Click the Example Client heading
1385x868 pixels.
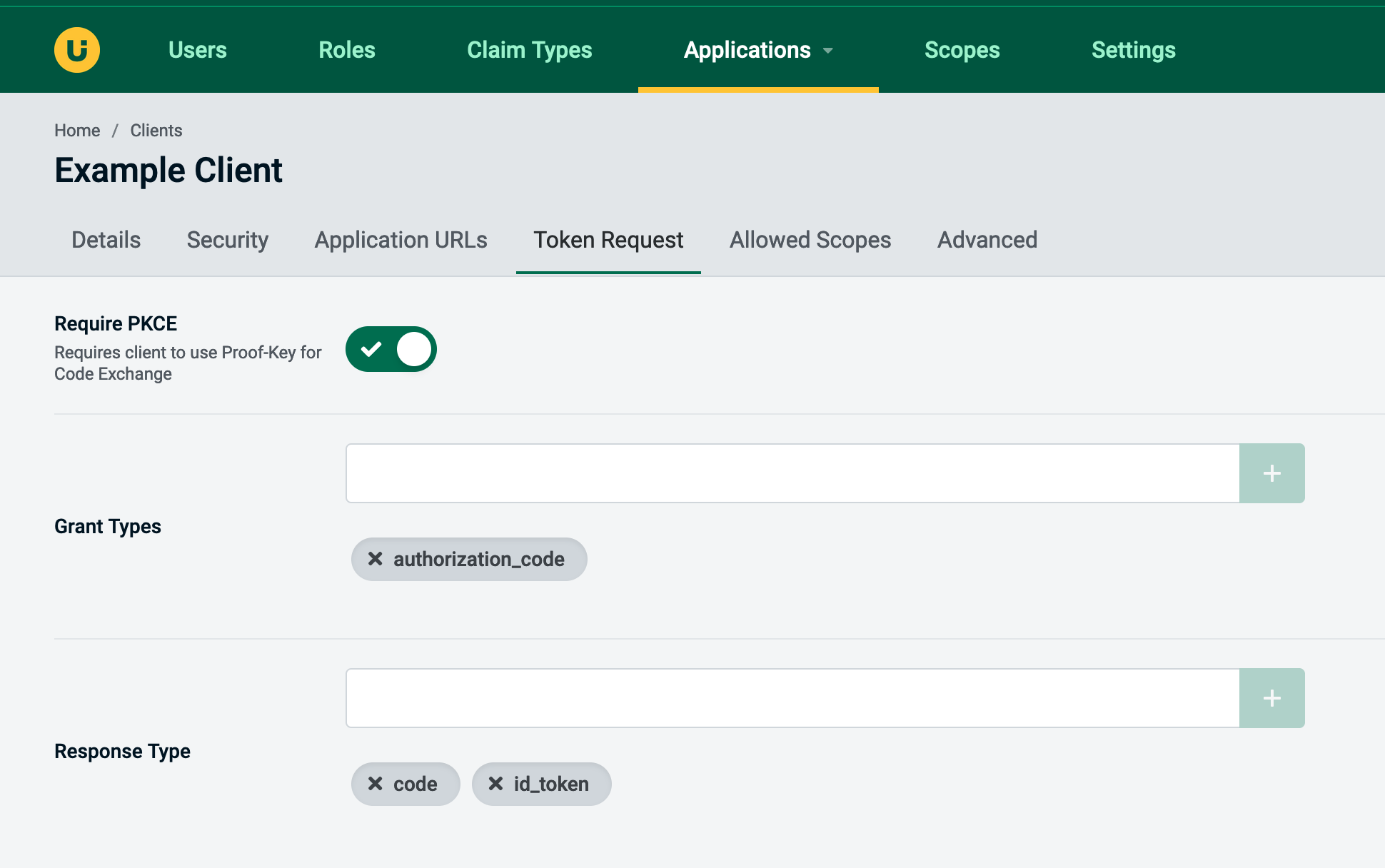[168, 171]
